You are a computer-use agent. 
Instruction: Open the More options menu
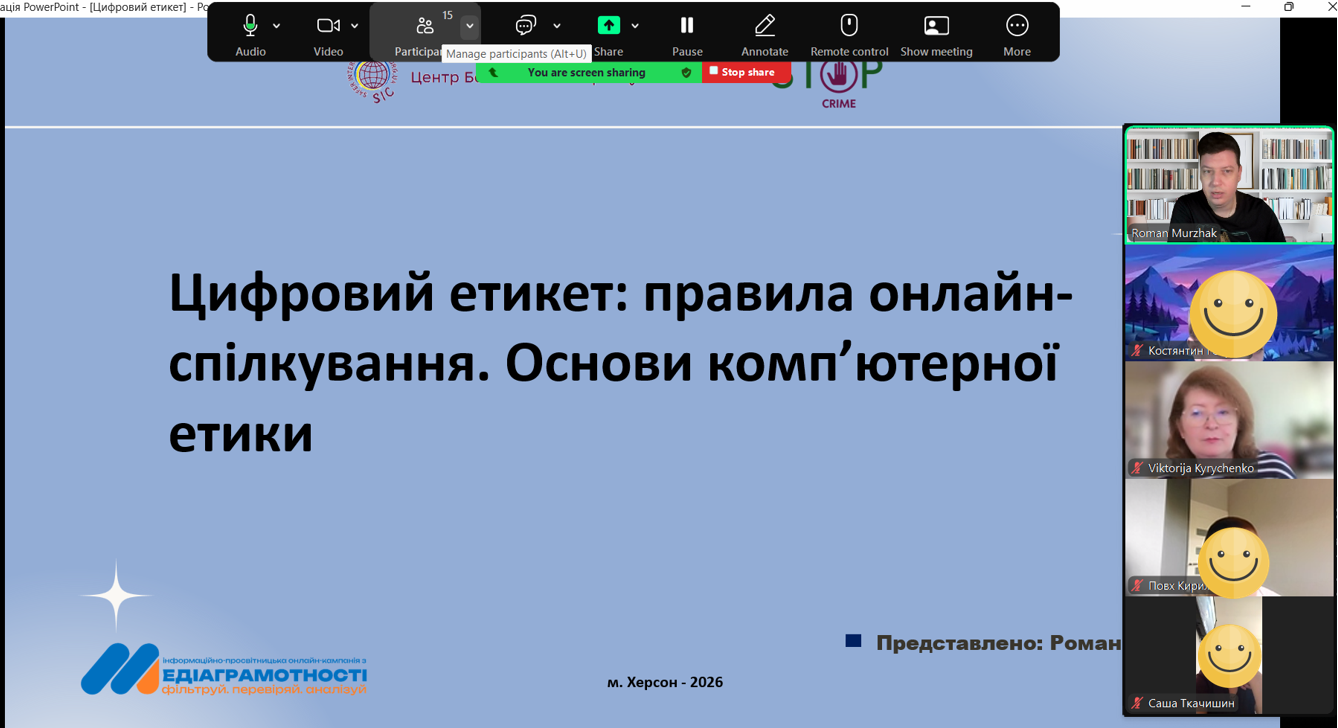(1017, 26)
